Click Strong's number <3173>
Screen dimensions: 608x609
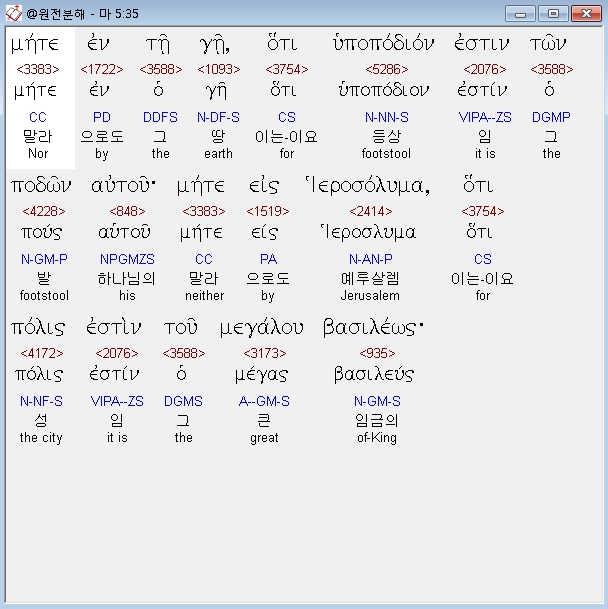point(265,353)
